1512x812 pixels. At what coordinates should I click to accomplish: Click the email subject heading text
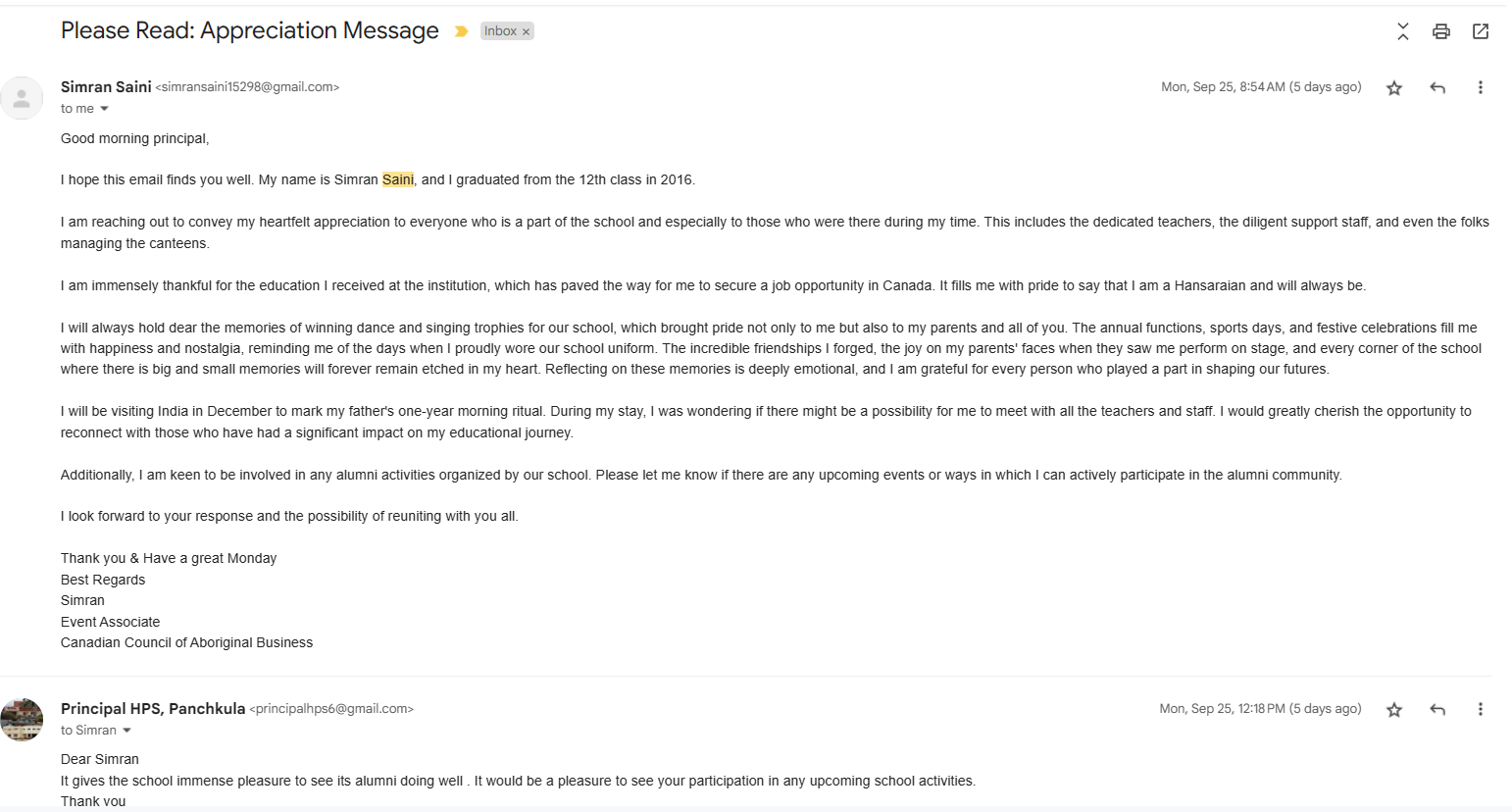(250, 30)
